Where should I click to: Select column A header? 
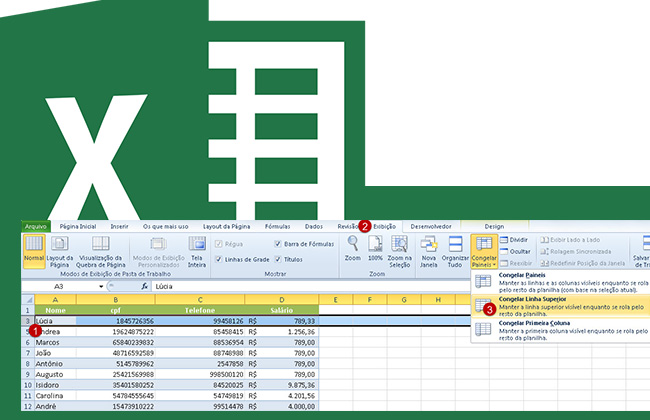point(55,299)
